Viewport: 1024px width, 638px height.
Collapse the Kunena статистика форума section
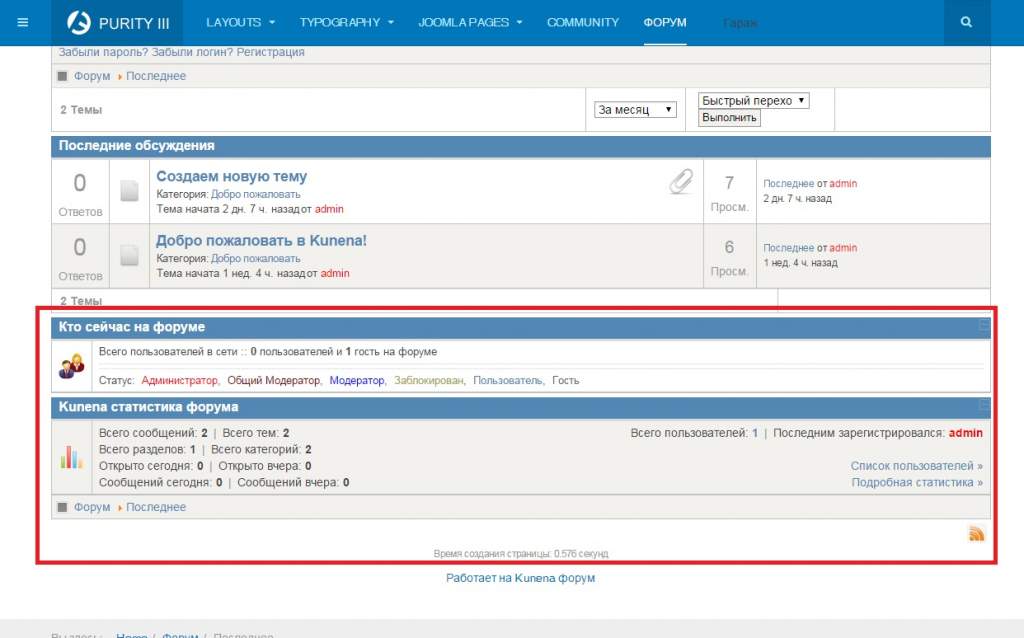(x=984, y=406)
